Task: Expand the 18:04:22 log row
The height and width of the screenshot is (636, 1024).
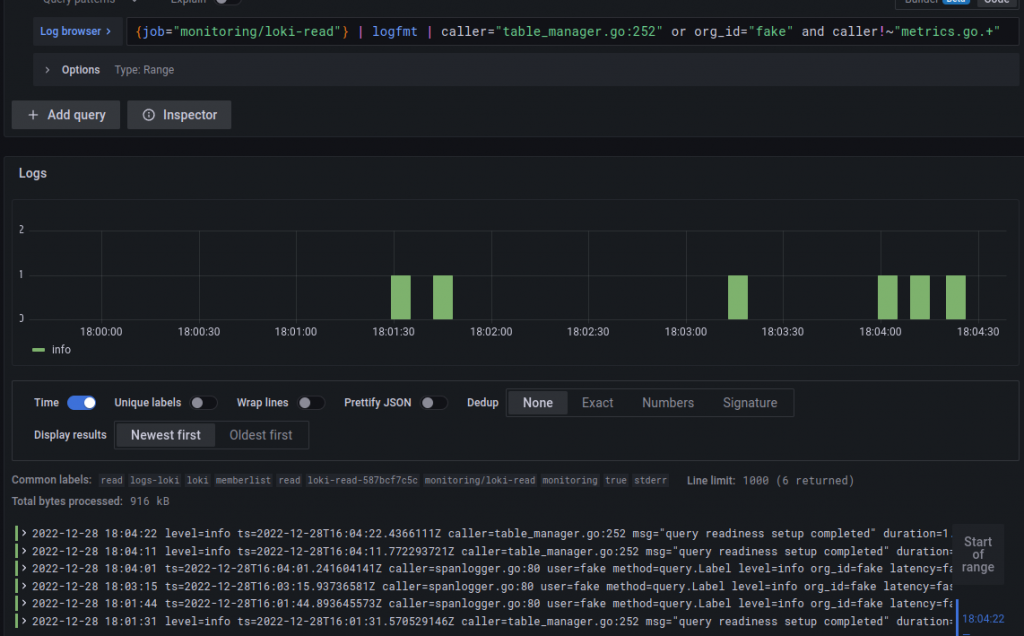Action: pos(24,531)
